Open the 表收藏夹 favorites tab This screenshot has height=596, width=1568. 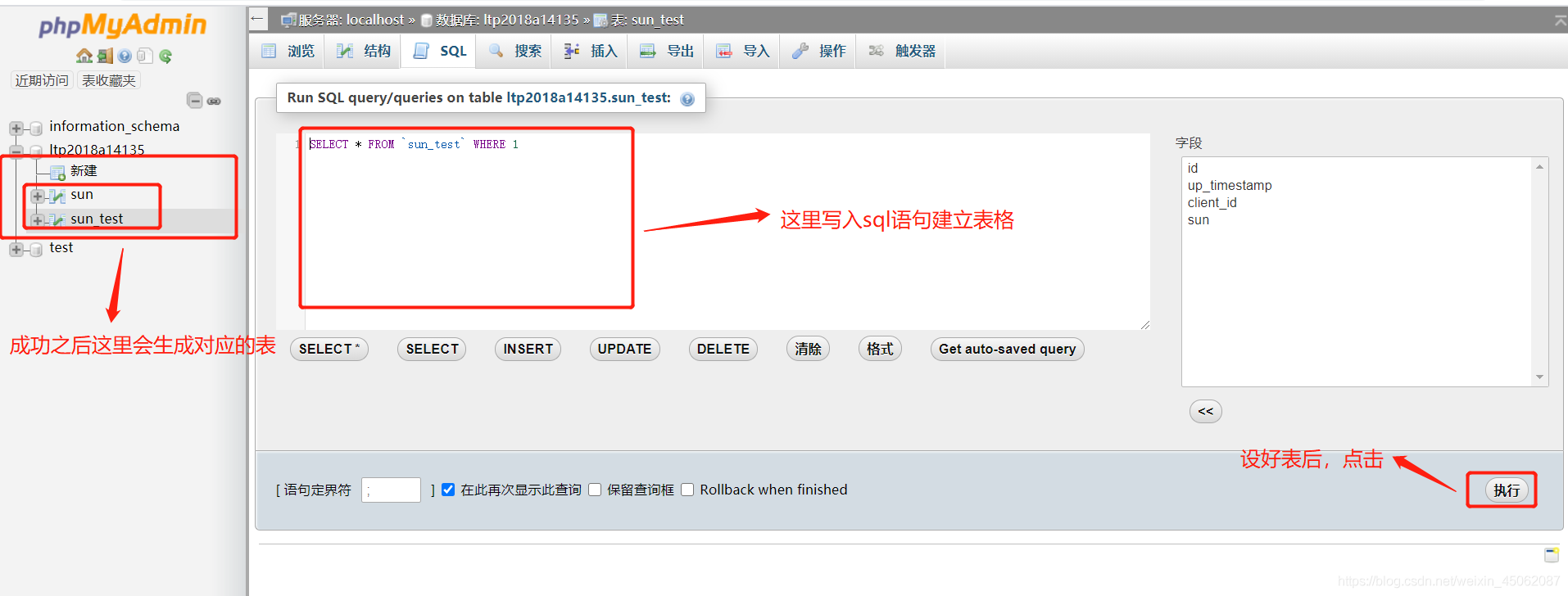coord(109,80)
